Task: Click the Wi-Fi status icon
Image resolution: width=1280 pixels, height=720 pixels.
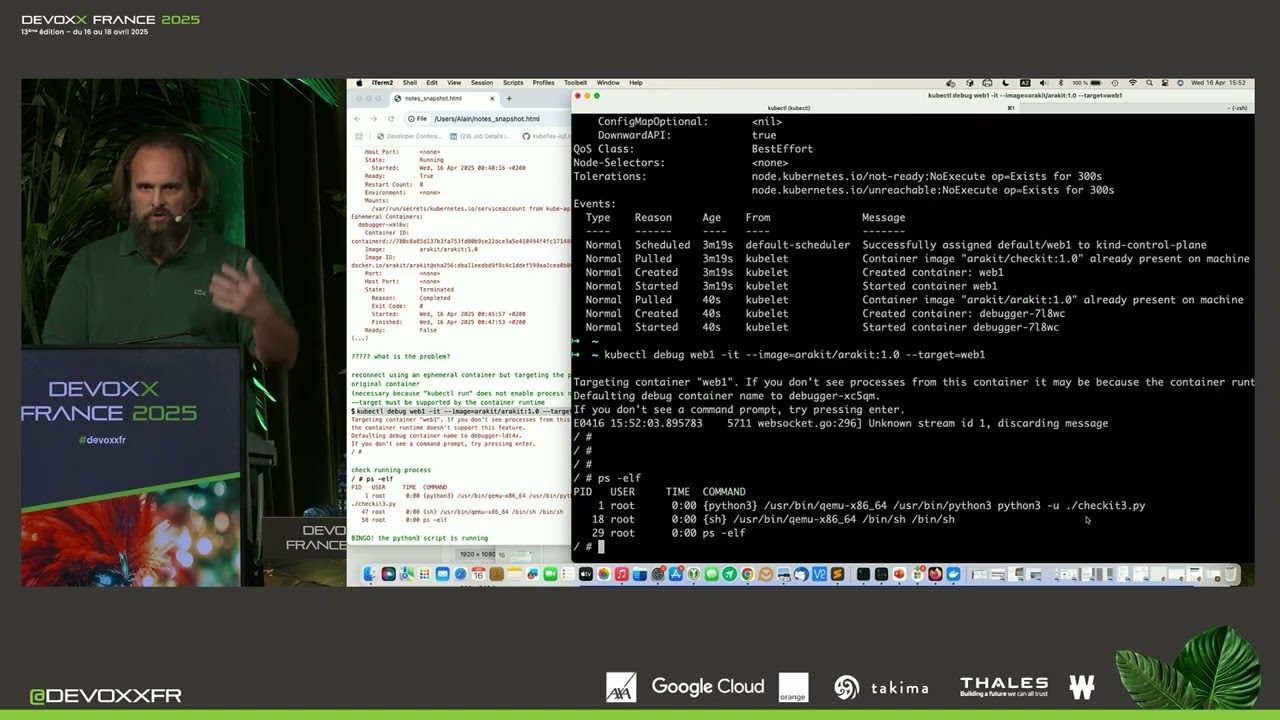Action: click(1132, 83)
